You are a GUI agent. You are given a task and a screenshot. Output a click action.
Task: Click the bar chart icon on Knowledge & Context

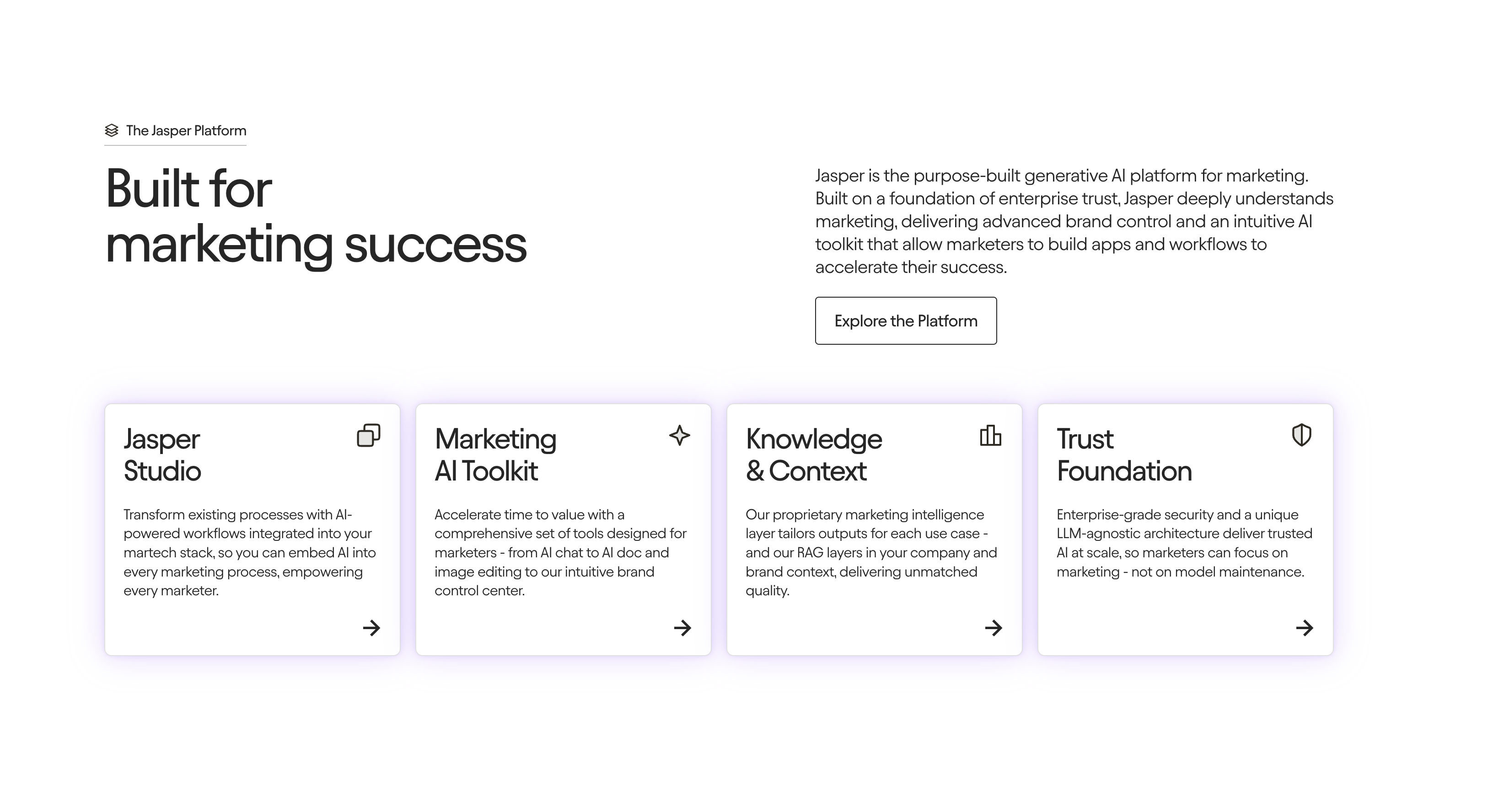[990, 435]
